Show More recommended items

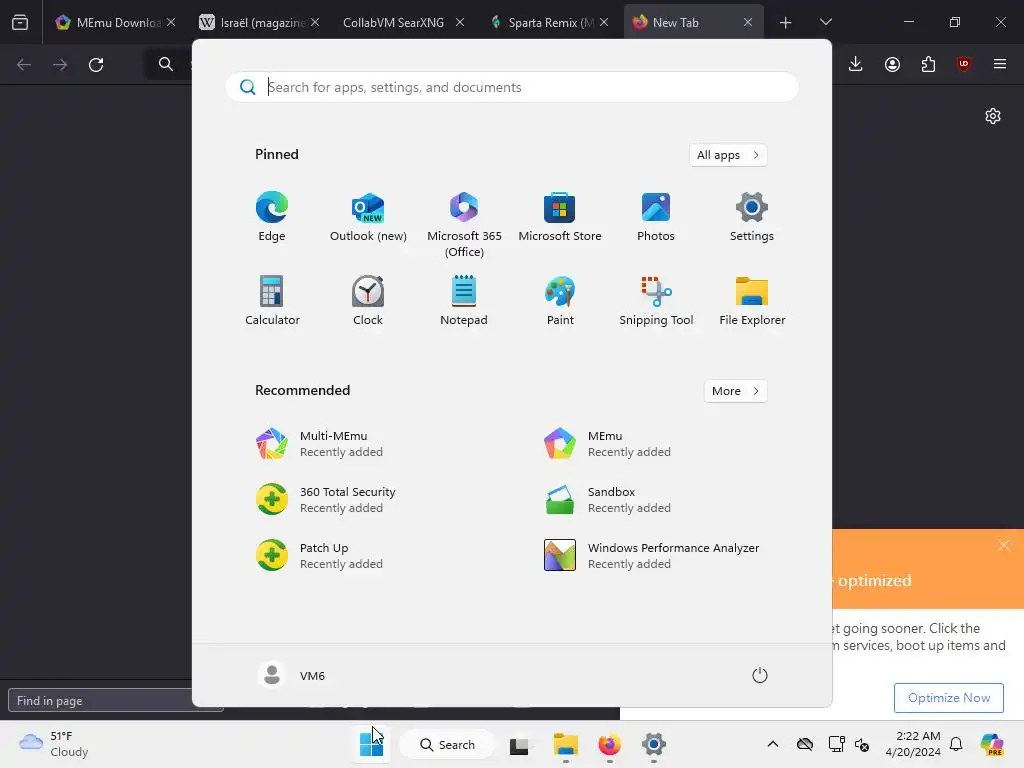(x=735, y=391)
